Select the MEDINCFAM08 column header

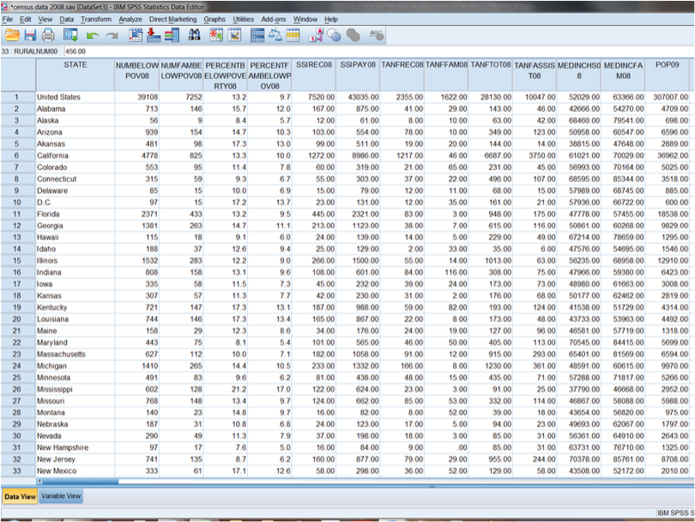[623, 75]
